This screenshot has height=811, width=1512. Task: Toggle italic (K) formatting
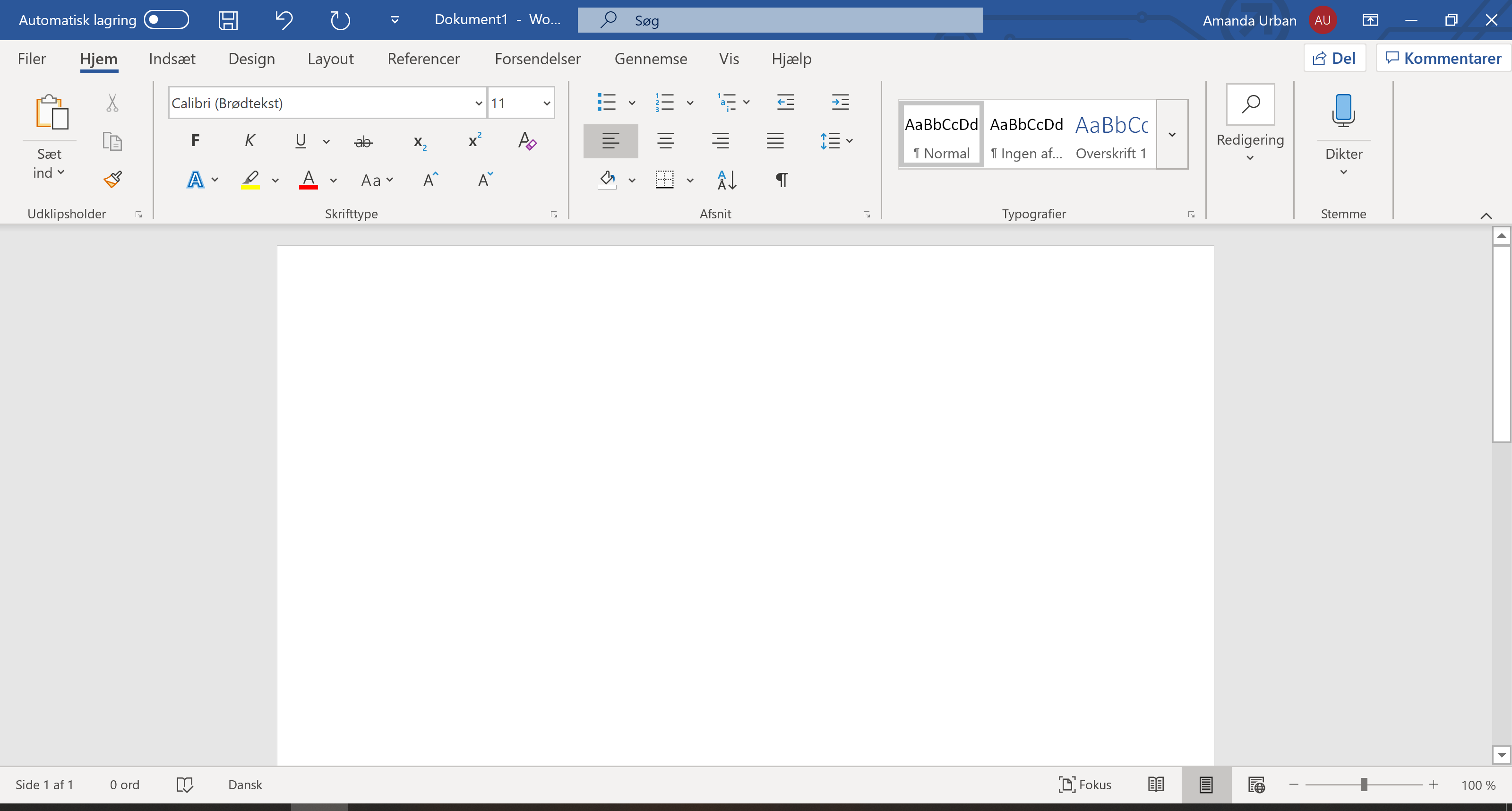pyautogui.click(x=249, y=141)
